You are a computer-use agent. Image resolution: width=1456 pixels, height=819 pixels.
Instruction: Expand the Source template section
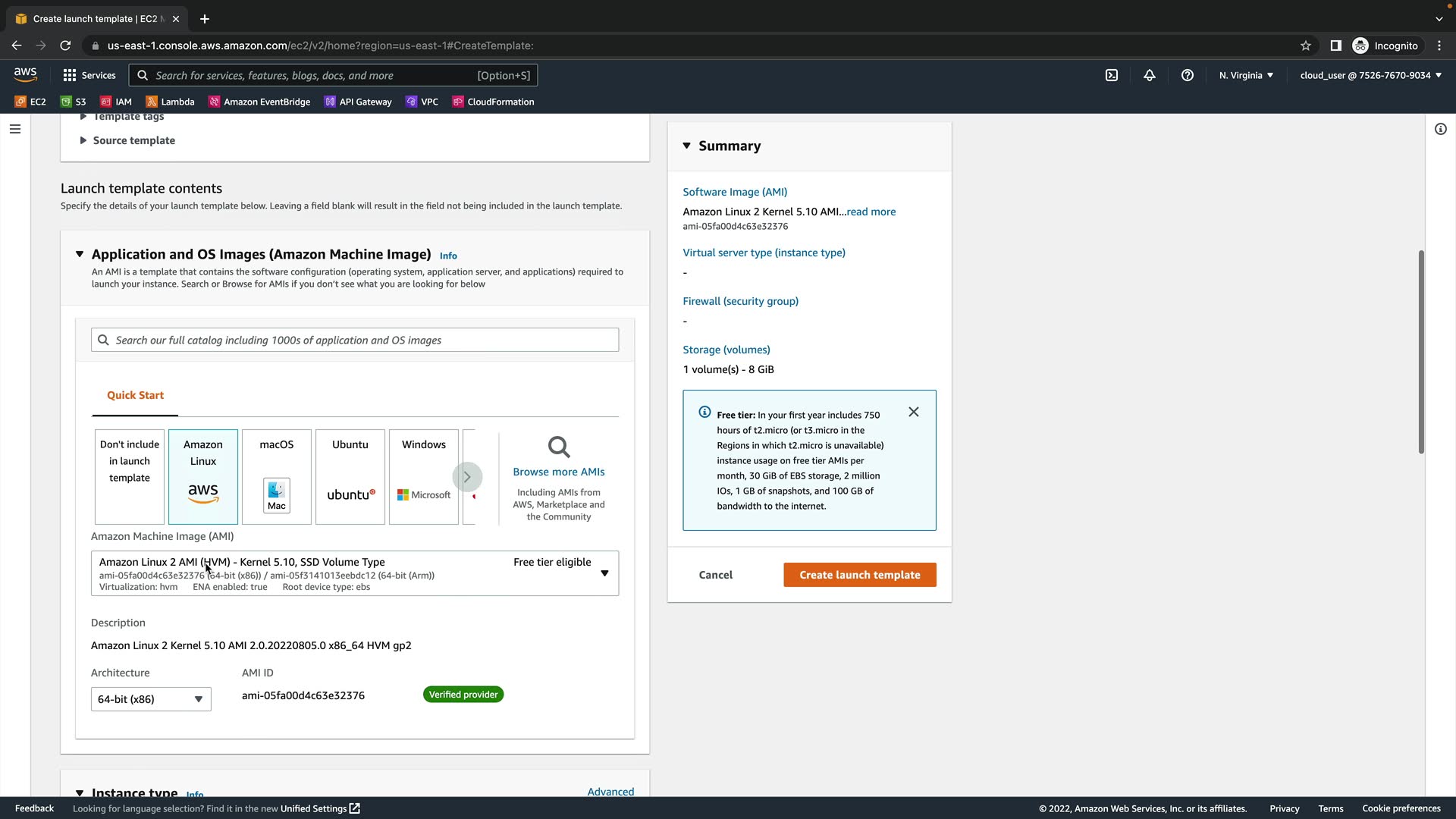tap(133, 140)
